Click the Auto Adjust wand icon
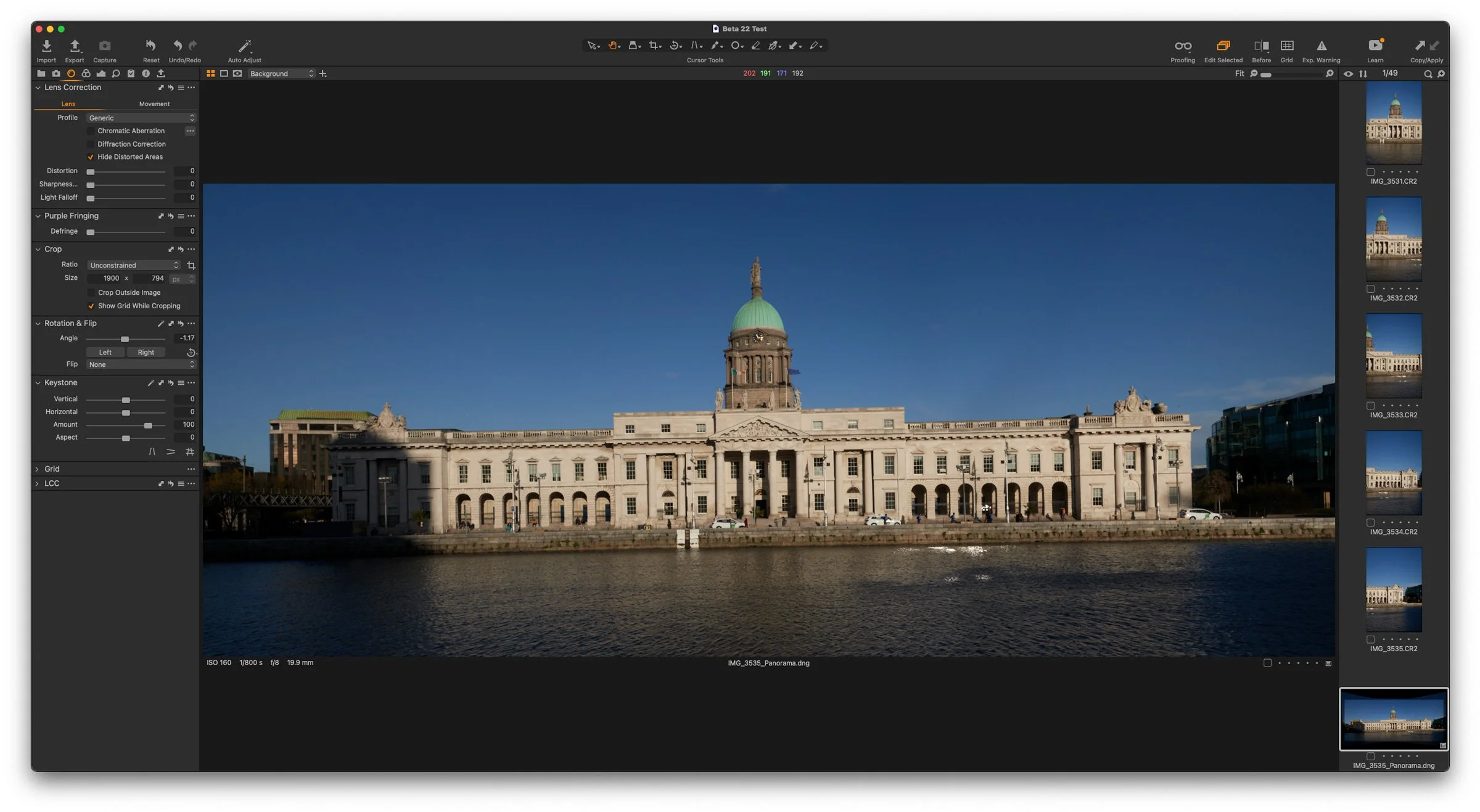 [x=244, y=46]
